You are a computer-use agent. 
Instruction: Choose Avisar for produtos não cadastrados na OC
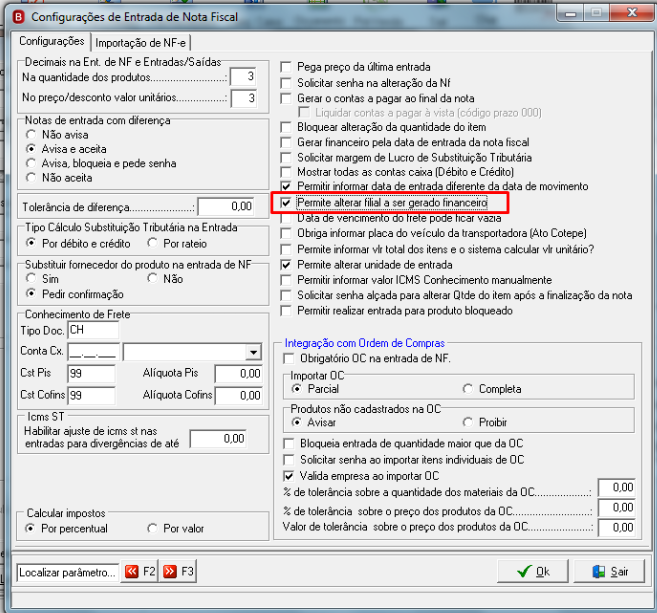pyautogui.click(x=296, y=422)
